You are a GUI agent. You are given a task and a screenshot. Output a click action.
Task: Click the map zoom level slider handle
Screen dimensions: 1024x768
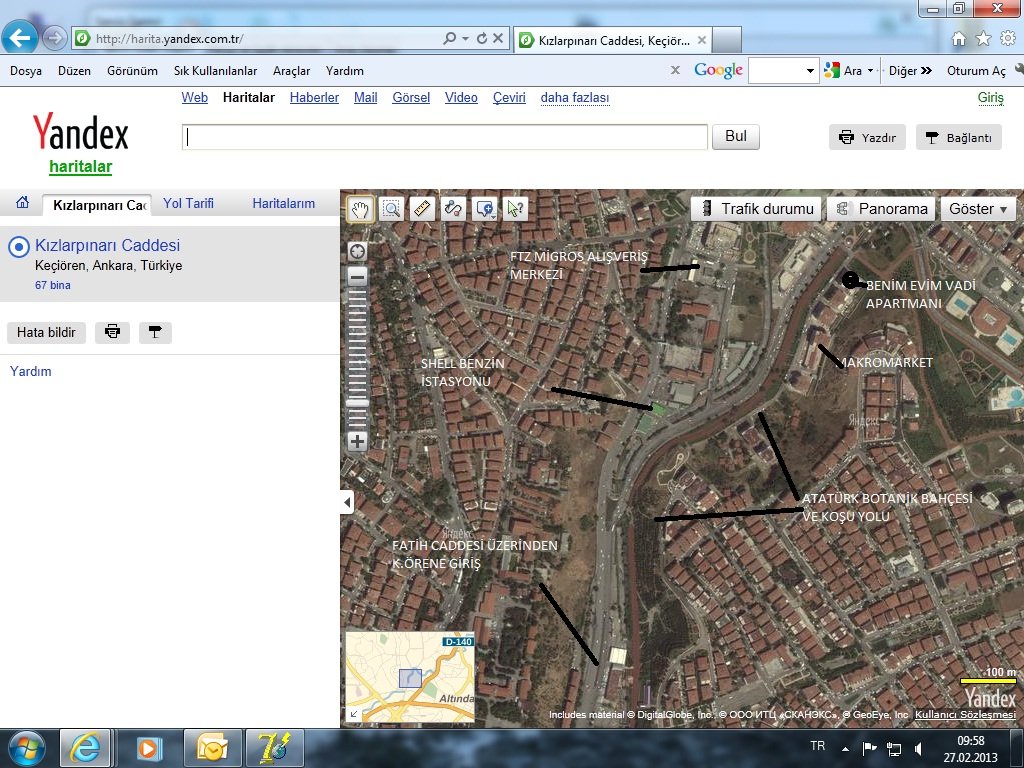click(357, 402)
